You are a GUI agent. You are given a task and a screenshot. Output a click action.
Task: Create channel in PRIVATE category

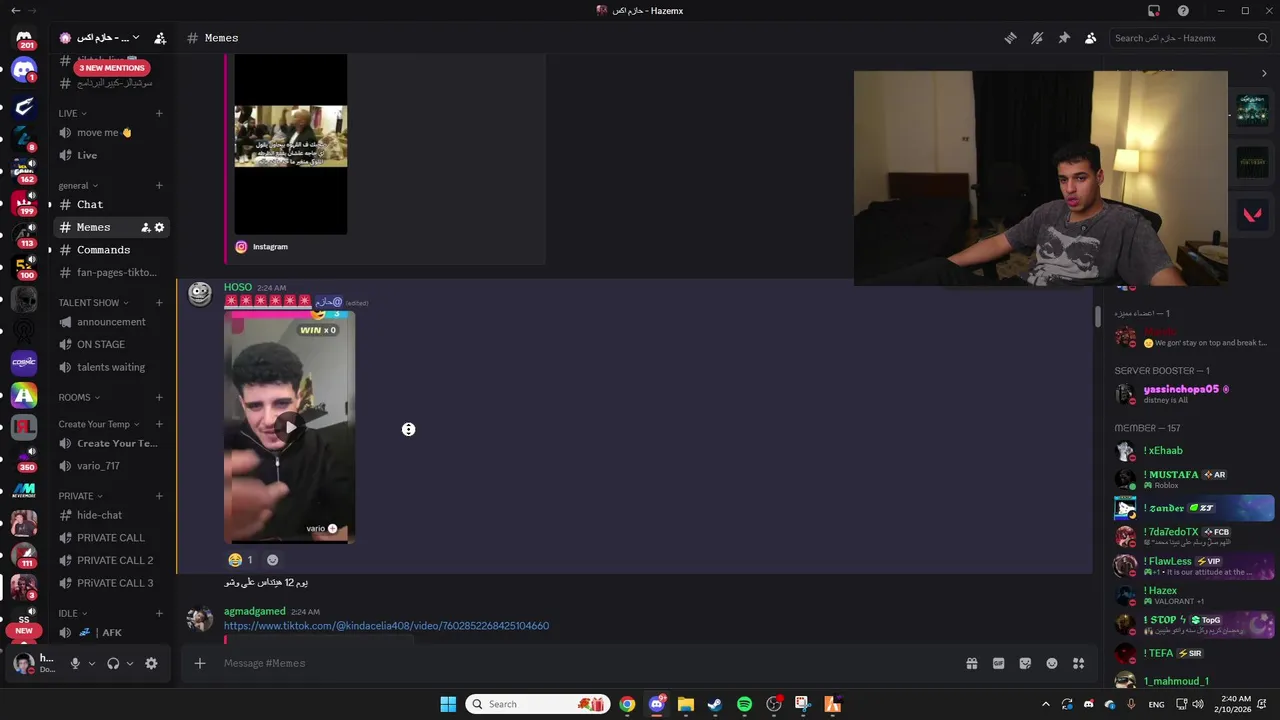pyautogui.click(x=159, y=496)
